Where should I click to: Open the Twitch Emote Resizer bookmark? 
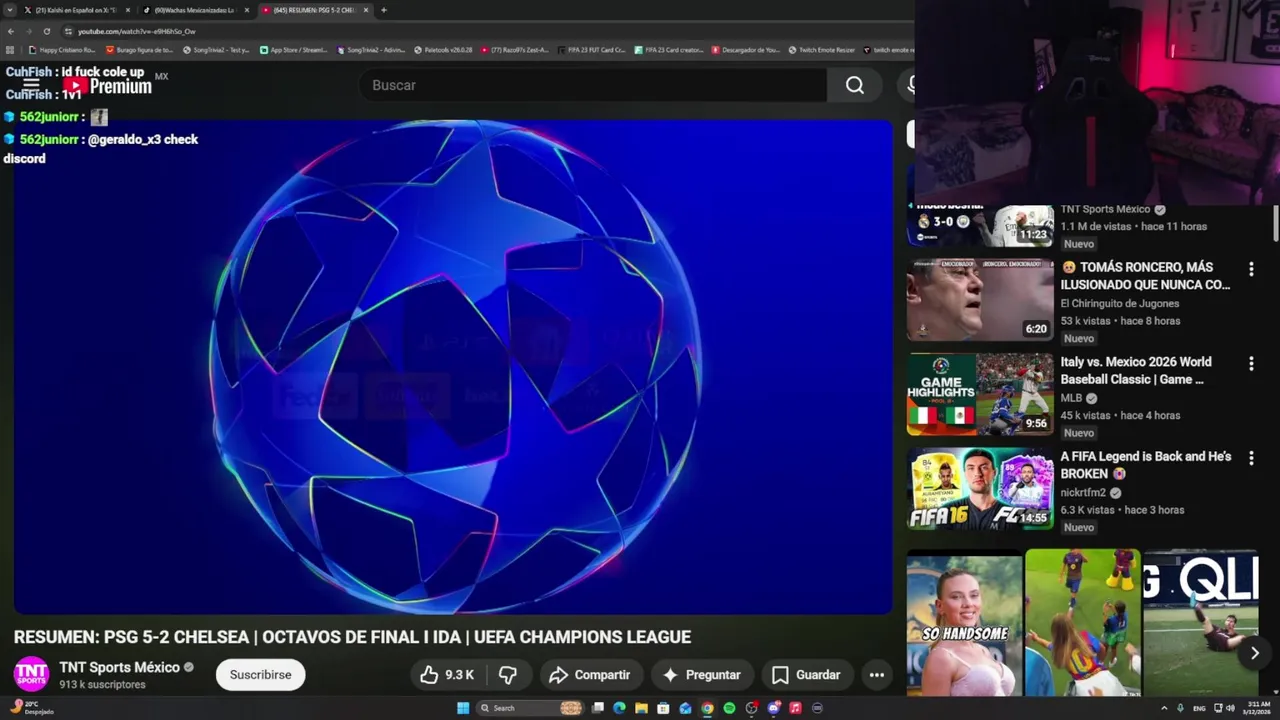[x=822, y=50]
